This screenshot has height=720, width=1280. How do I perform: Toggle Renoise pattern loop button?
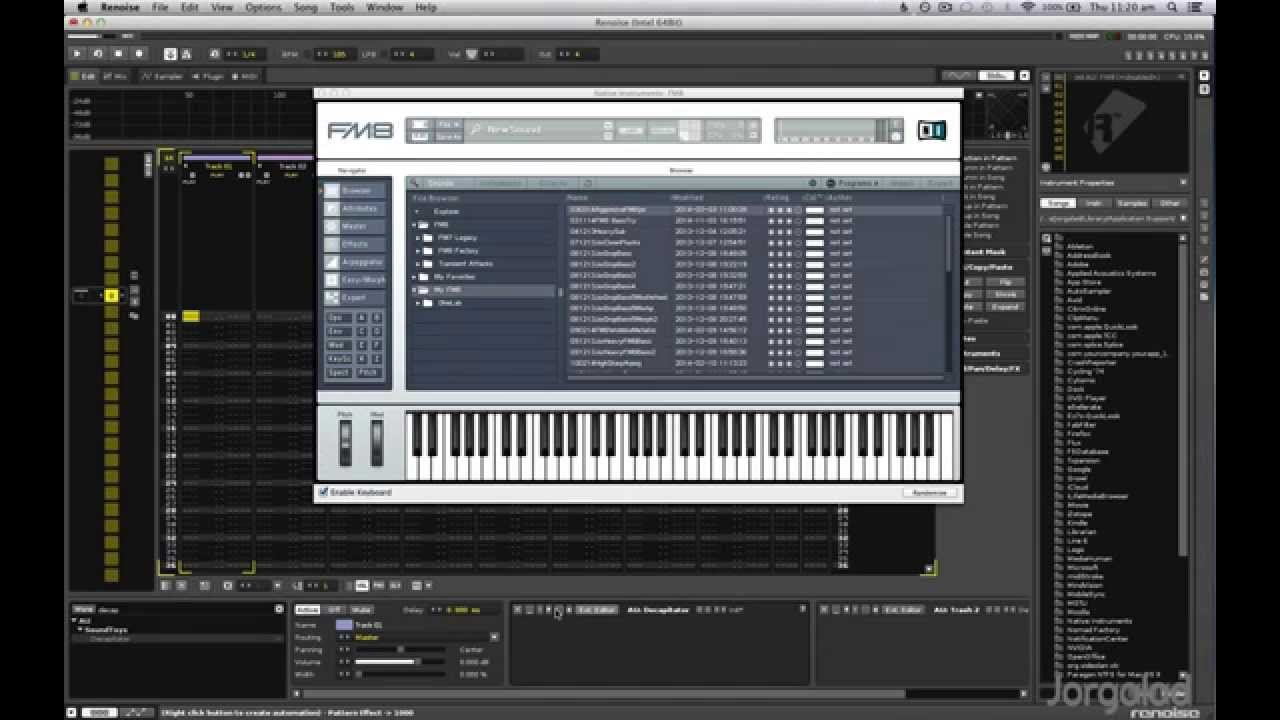click(98, 54)
